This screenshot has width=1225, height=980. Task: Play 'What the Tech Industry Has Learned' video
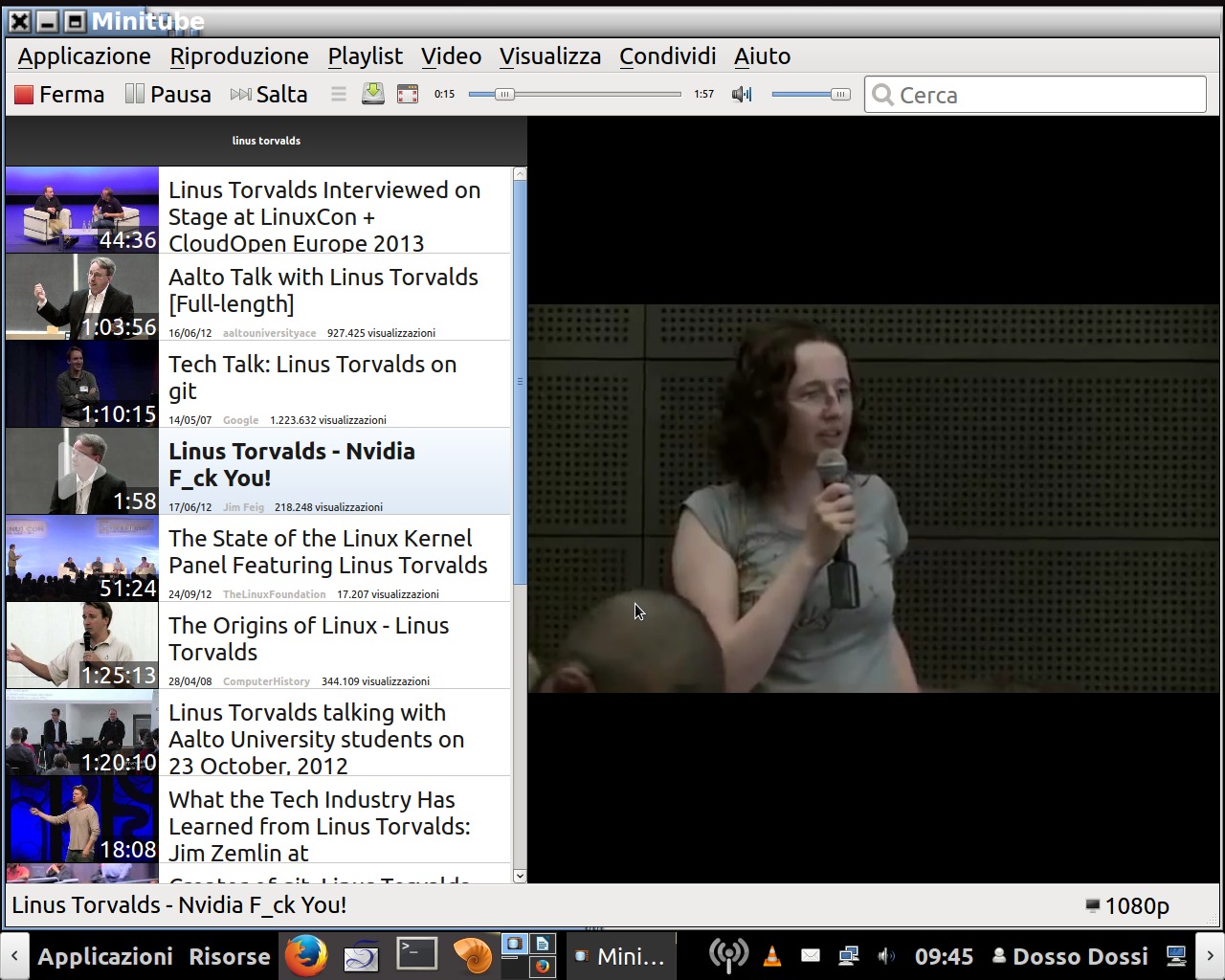pyautogui.click(x=320, y=826)
